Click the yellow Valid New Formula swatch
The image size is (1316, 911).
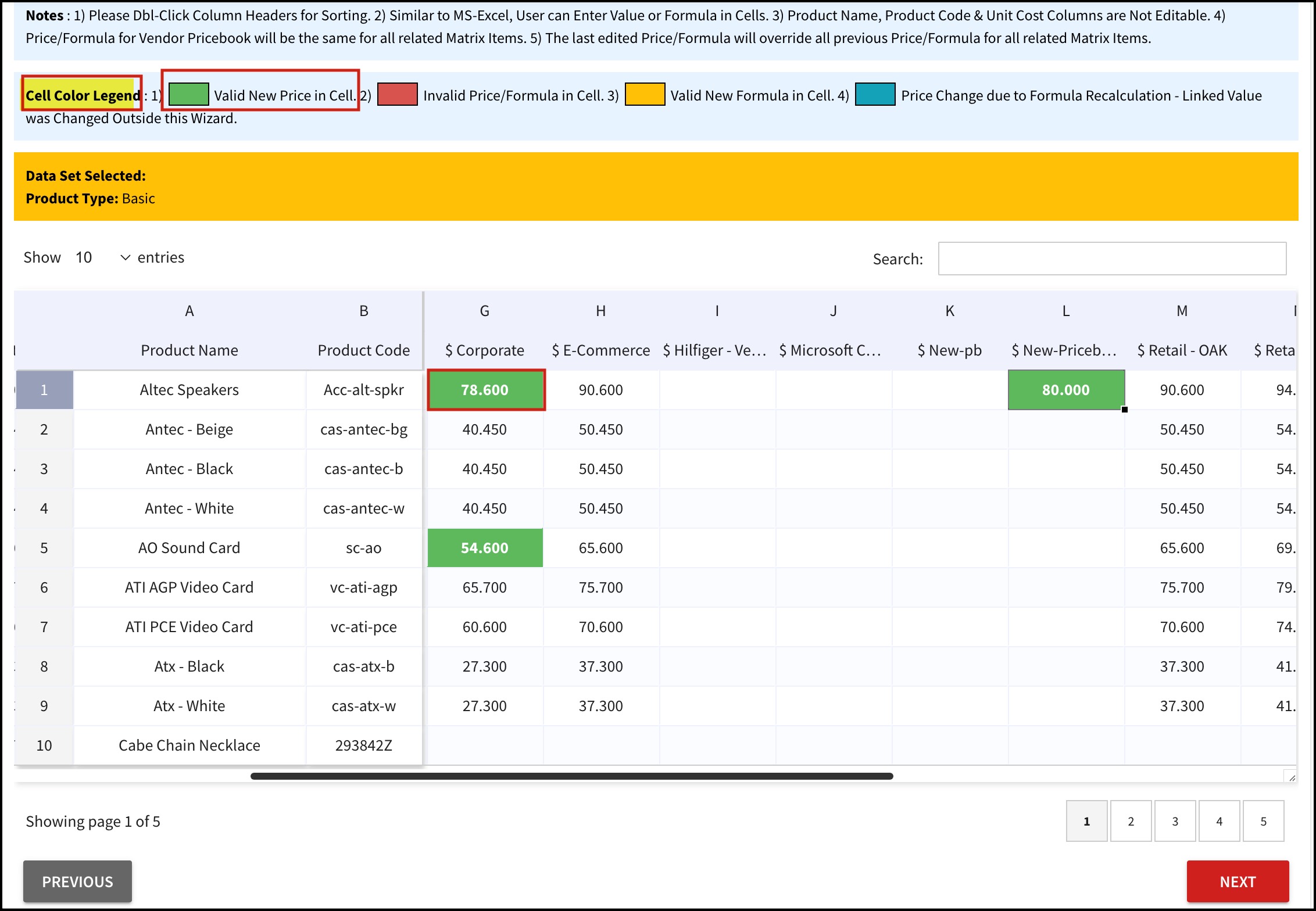pyautogui.click(x=645, y=94)
